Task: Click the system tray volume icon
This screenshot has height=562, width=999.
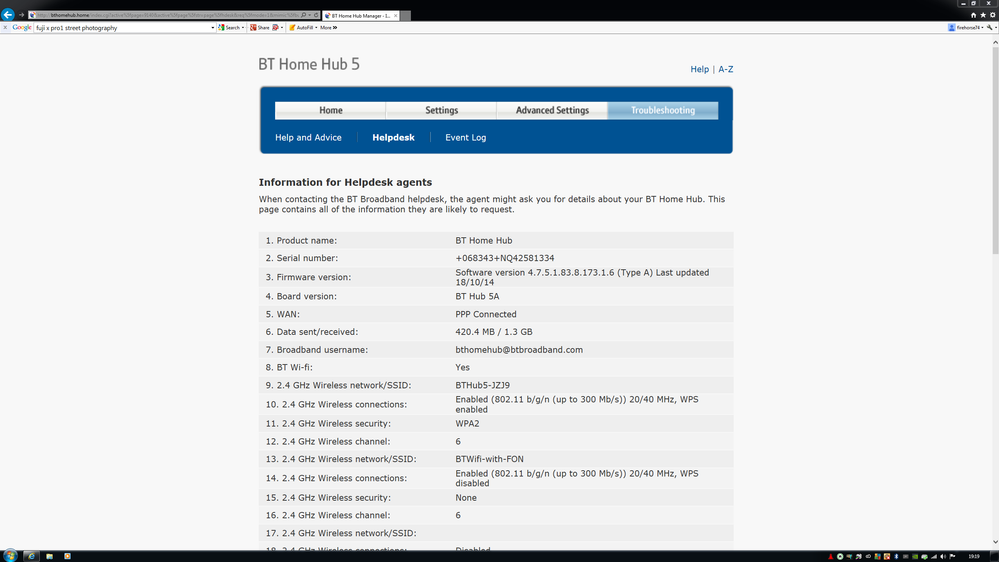Action: point(943,556)
